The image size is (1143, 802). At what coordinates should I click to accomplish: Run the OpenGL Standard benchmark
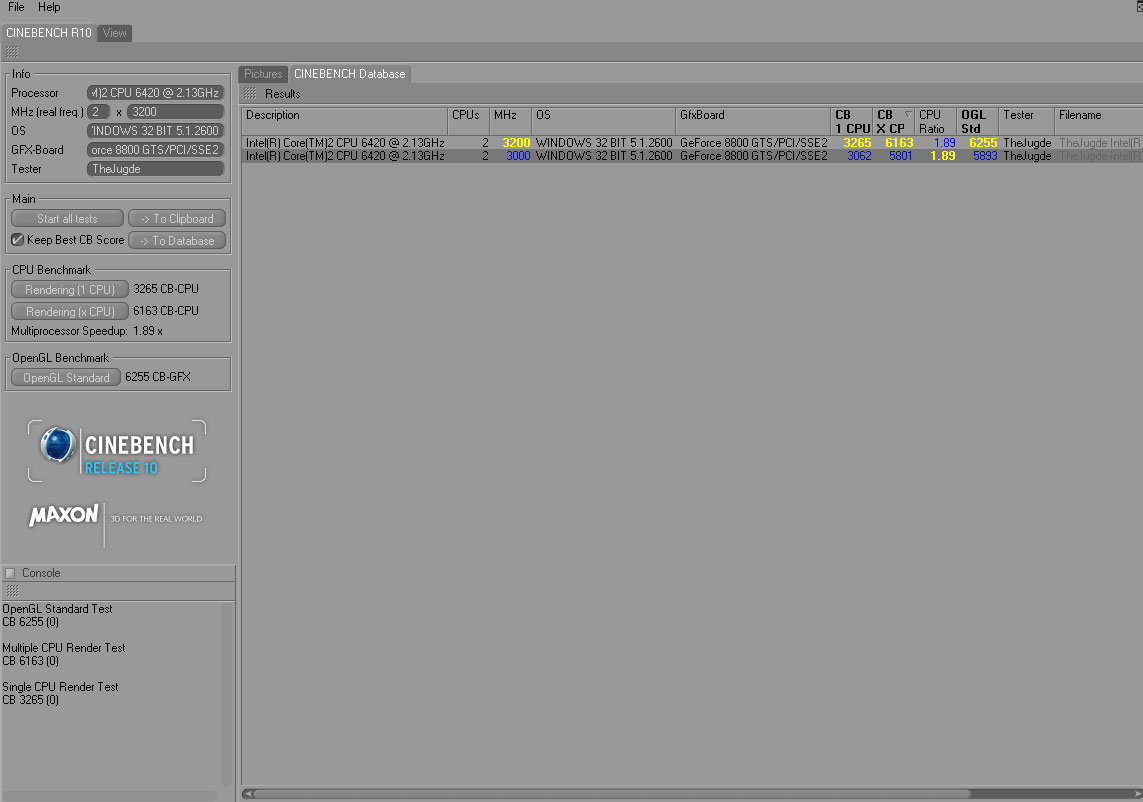(66, 378)
